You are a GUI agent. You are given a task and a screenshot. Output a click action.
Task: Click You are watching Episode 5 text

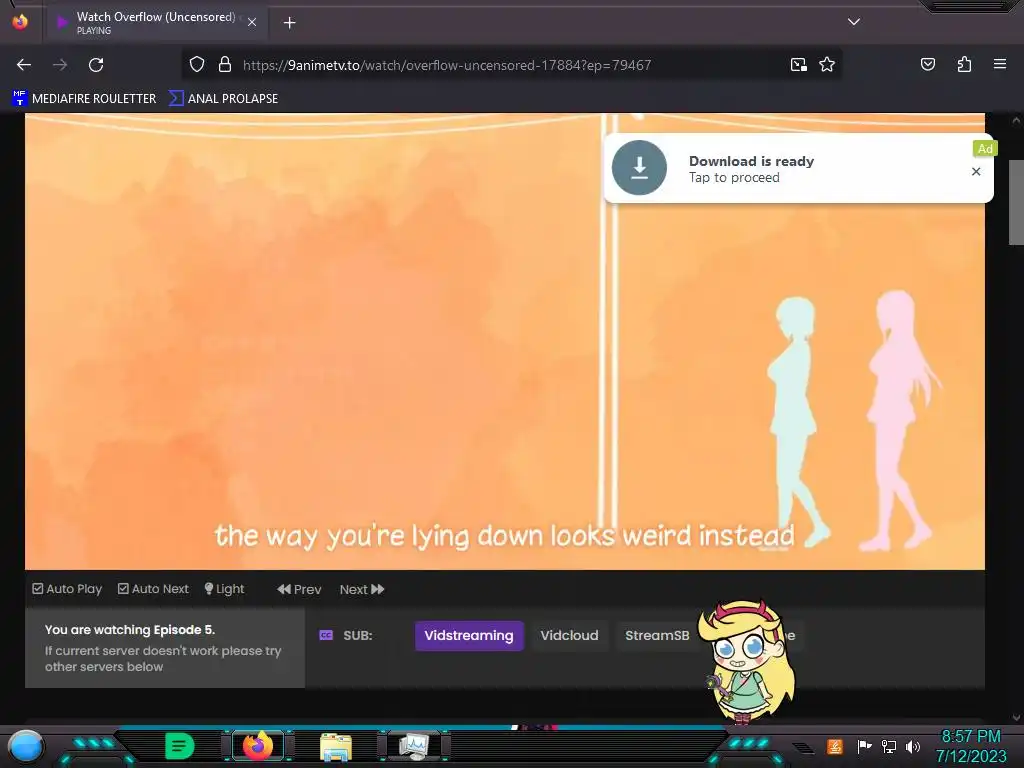click(x=130, y=630)
